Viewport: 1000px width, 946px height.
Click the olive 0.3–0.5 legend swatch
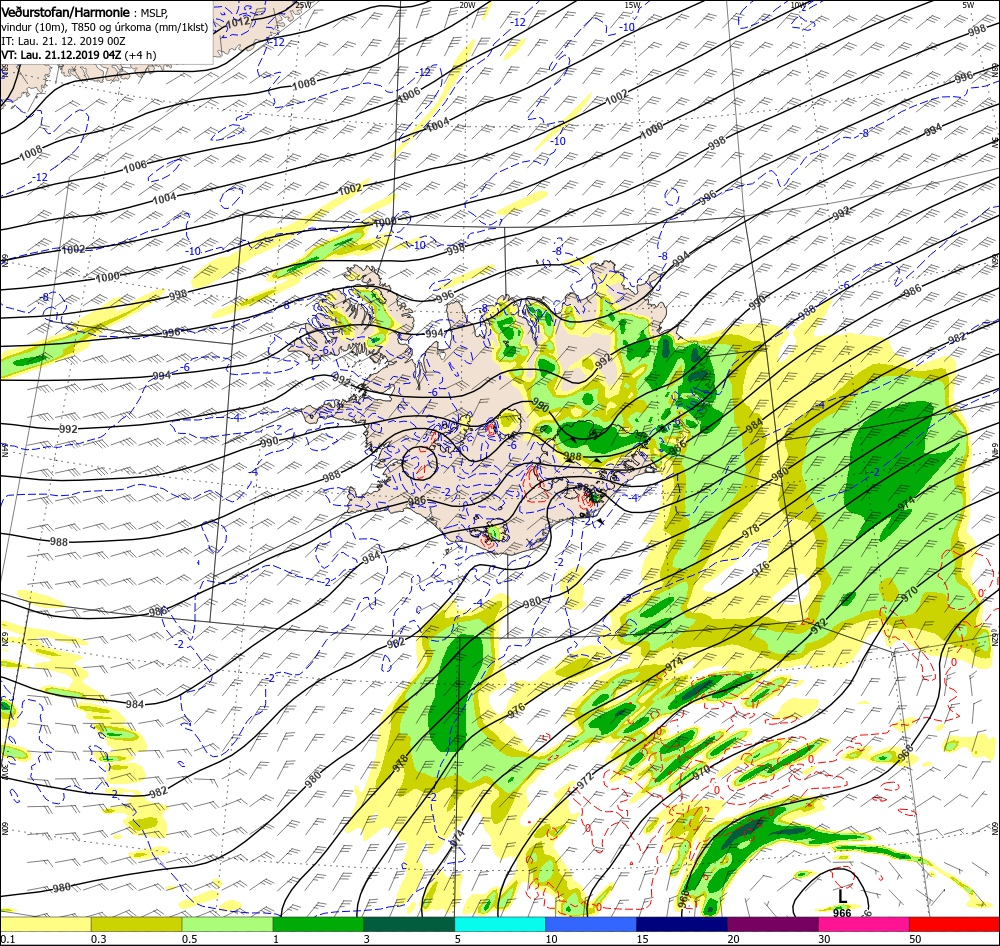[136, 923]
